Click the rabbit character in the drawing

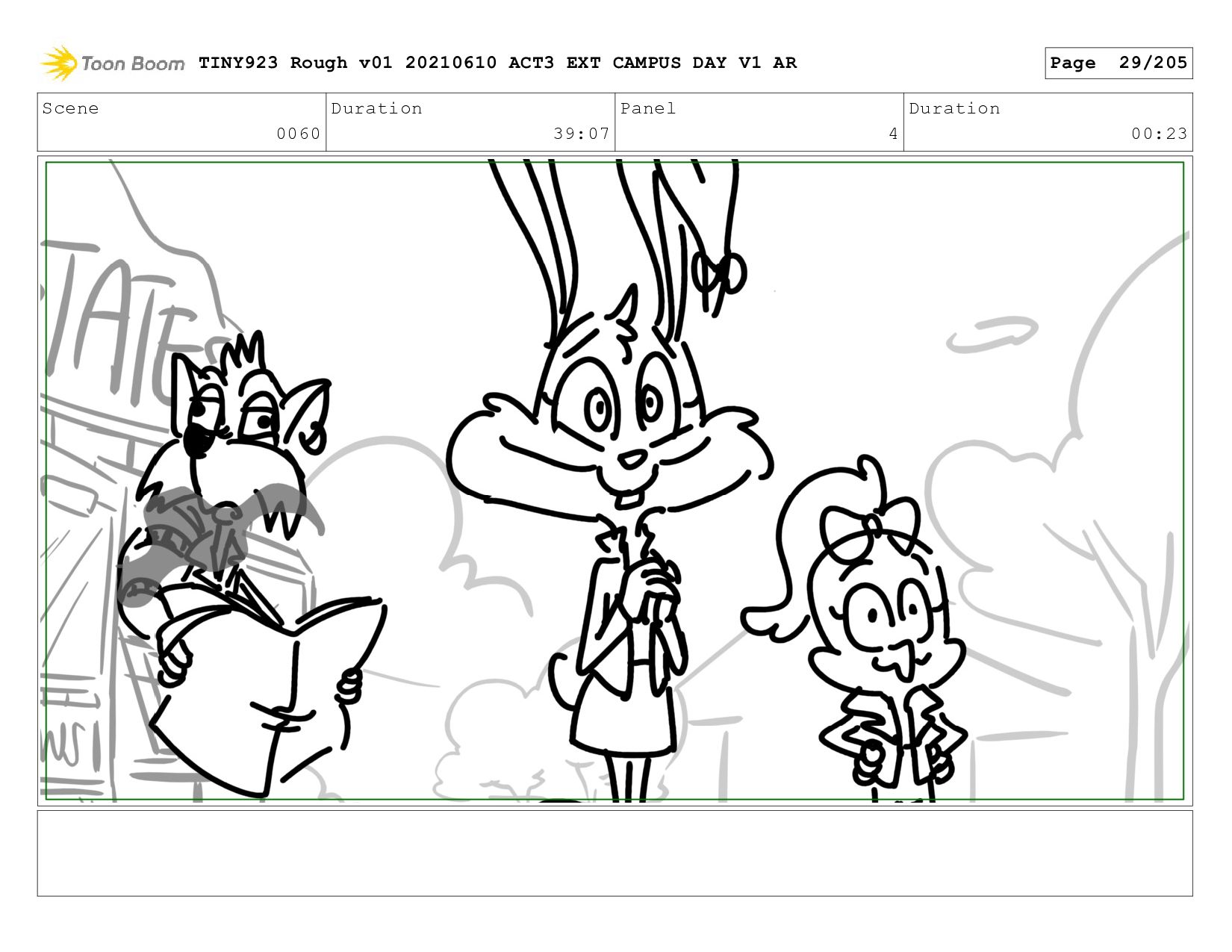click(611, 481)
